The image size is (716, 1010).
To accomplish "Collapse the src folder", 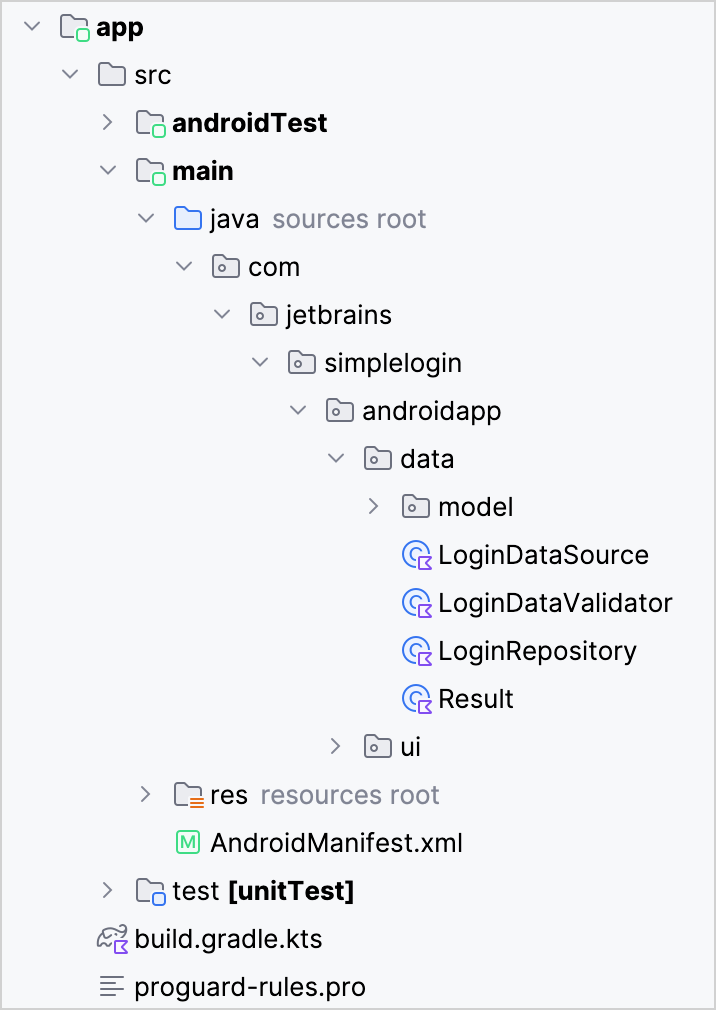I will [x=69, y=74].
